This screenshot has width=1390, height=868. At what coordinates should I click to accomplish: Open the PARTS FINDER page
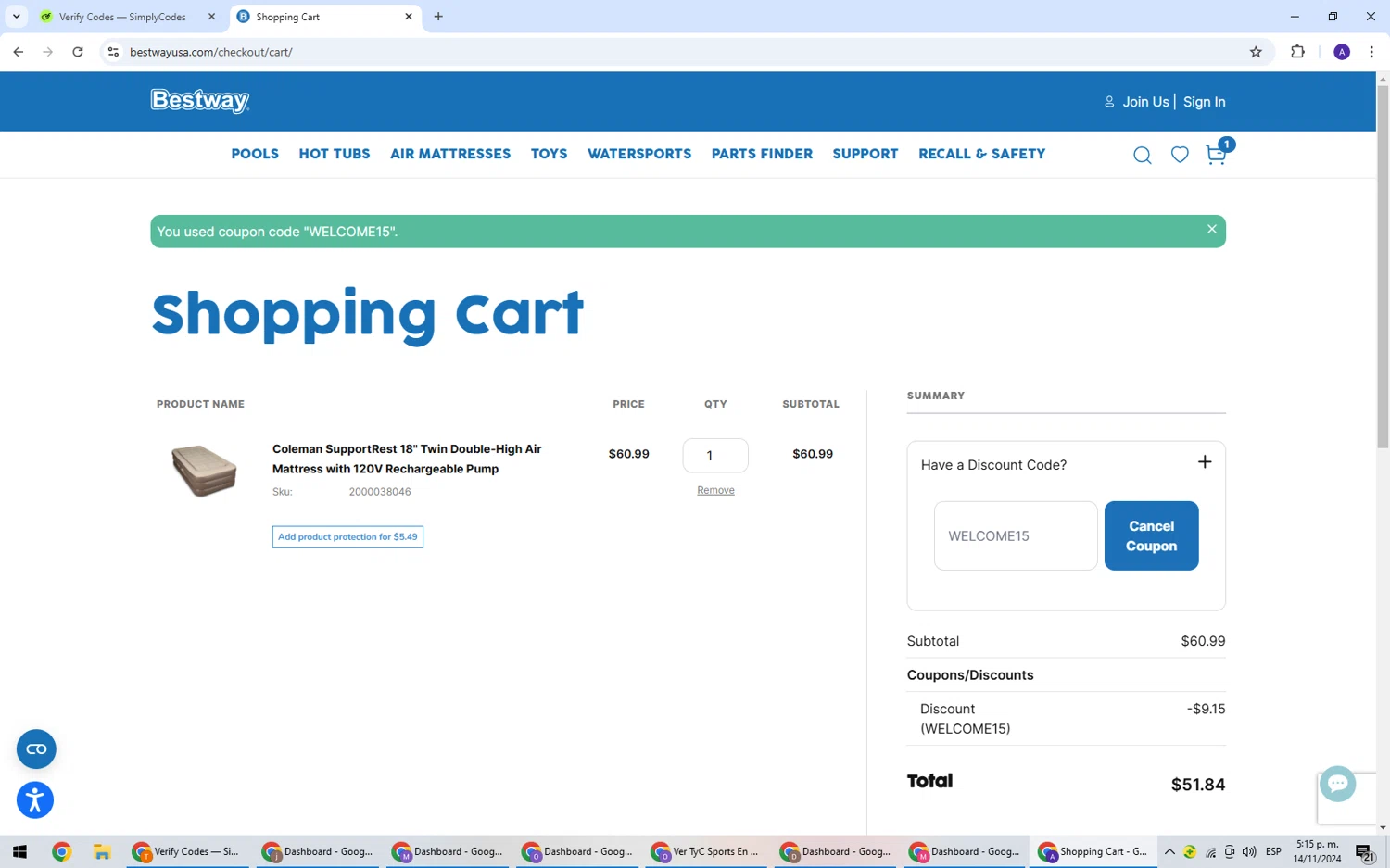pos(762,154)
